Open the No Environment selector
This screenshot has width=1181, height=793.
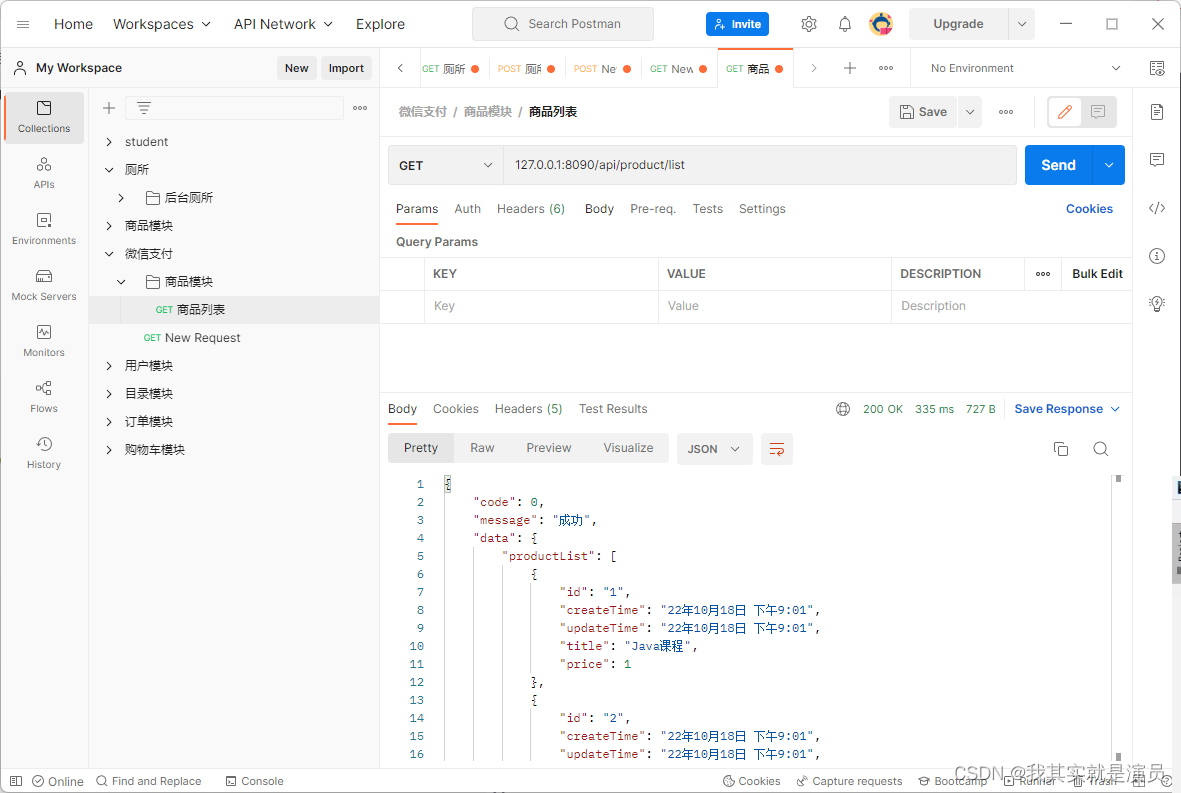1026,69
